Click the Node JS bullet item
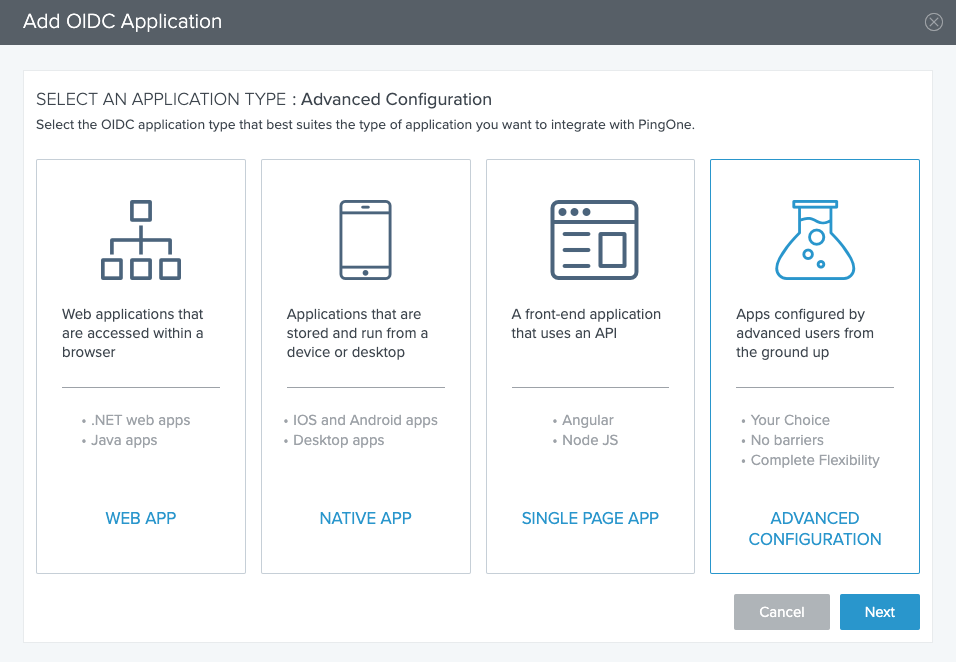The image size is (956, 662). point(590,440)
